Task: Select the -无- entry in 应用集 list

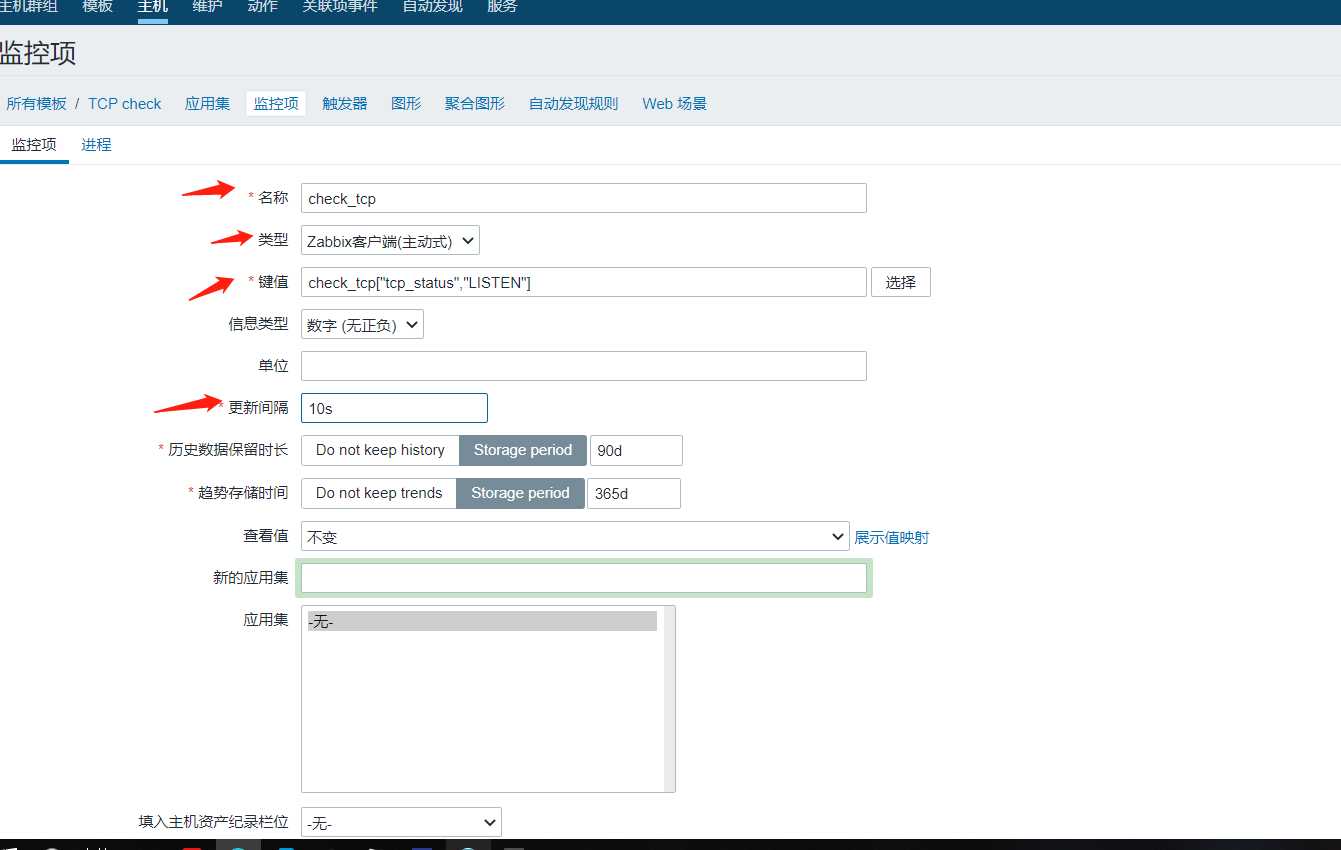Action: (482, 621)
